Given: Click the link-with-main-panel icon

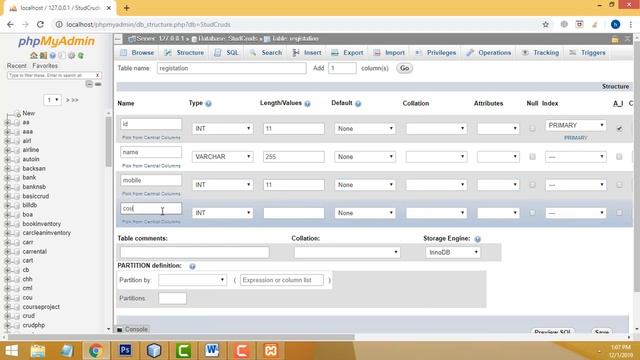Looking at the screenshot, I should pos(98,84).
